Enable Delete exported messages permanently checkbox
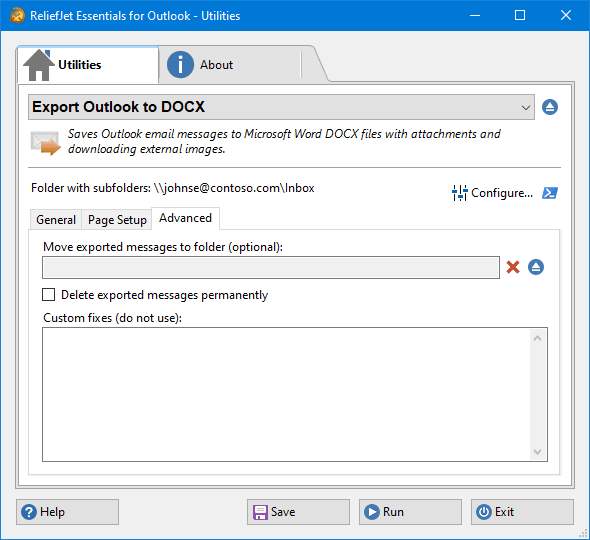590x540 pixels. coord(49,295)
